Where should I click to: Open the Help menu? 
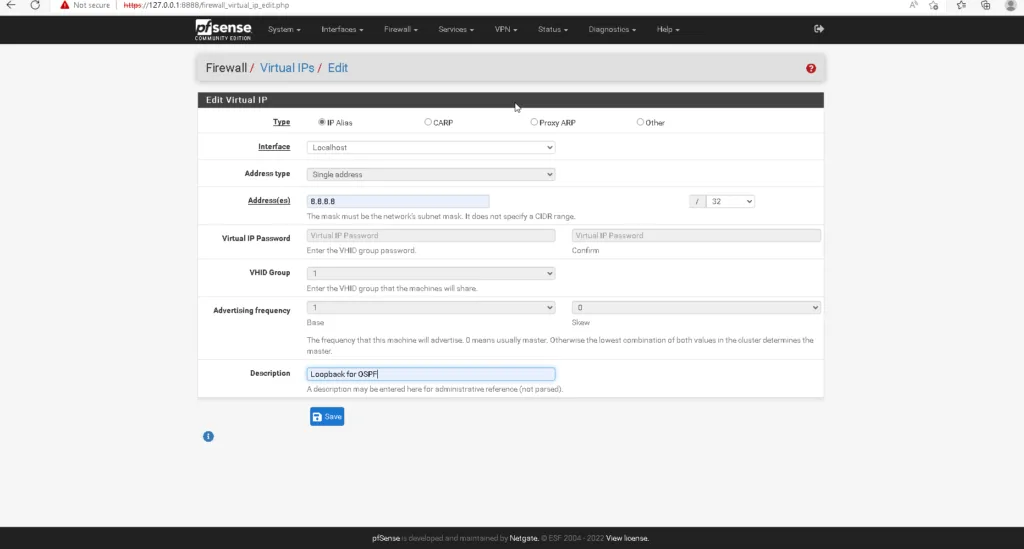pyautogui.click(x=667, y=29)
